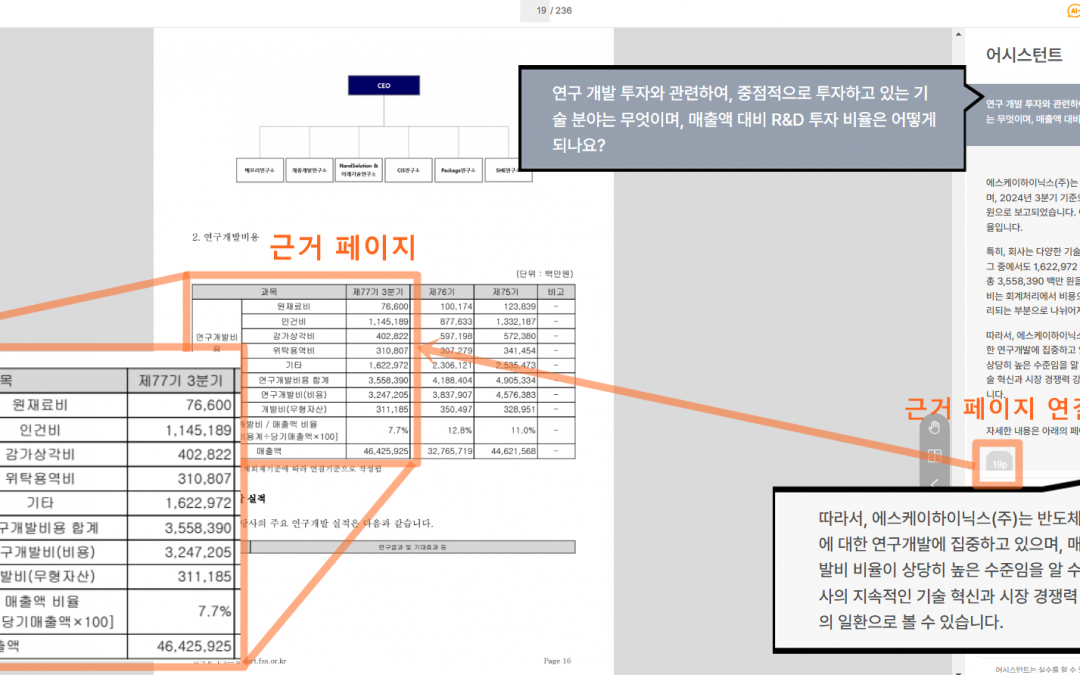This screenshot has width=1080, height=675.
Task: Click the 비고 column header
Action: pos(556,292)
